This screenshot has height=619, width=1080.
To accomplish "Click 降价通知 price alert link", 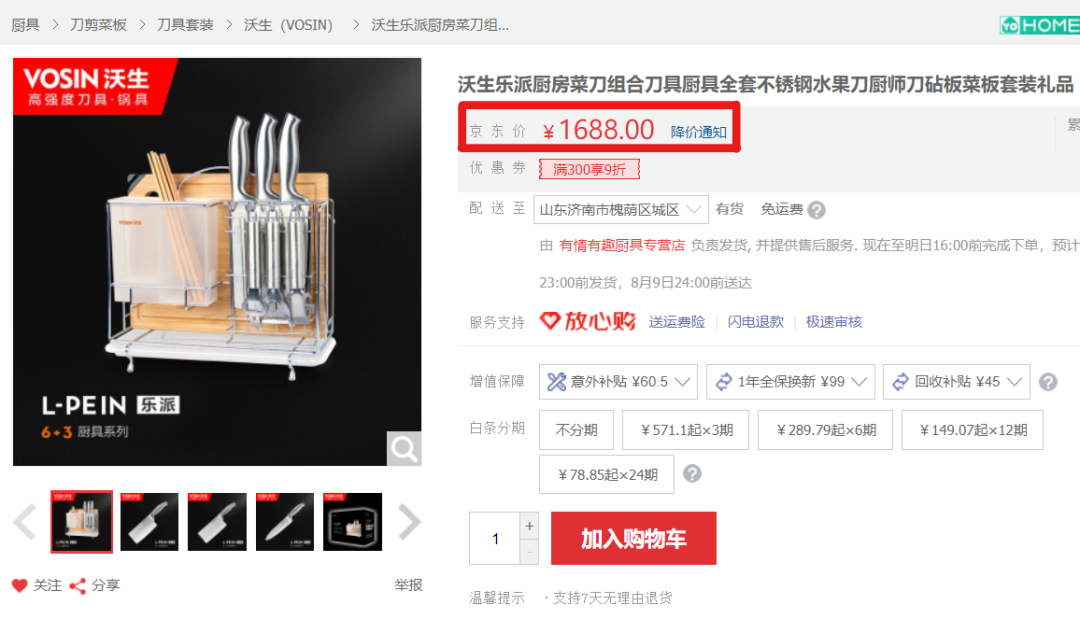I will point(698,132).
